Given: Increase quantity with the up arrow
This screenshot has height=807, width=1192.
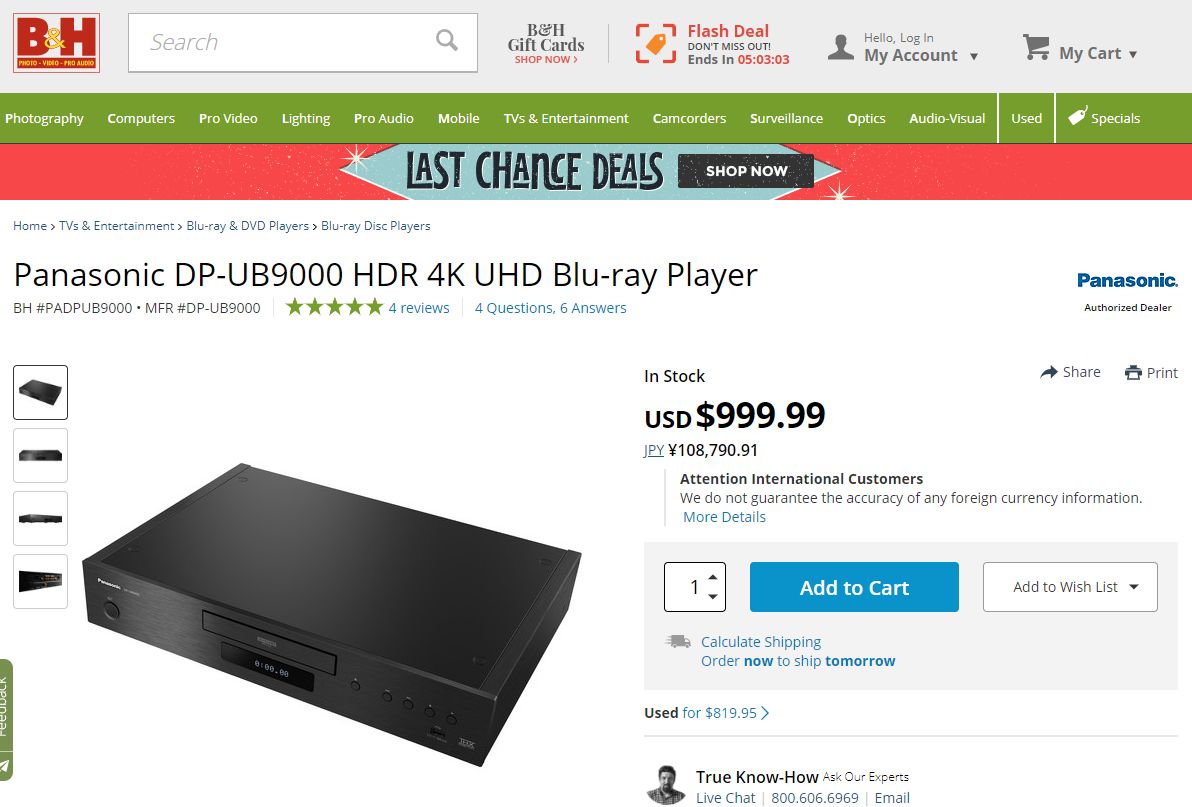Looking at the screenshot, I should click(713, 577).
